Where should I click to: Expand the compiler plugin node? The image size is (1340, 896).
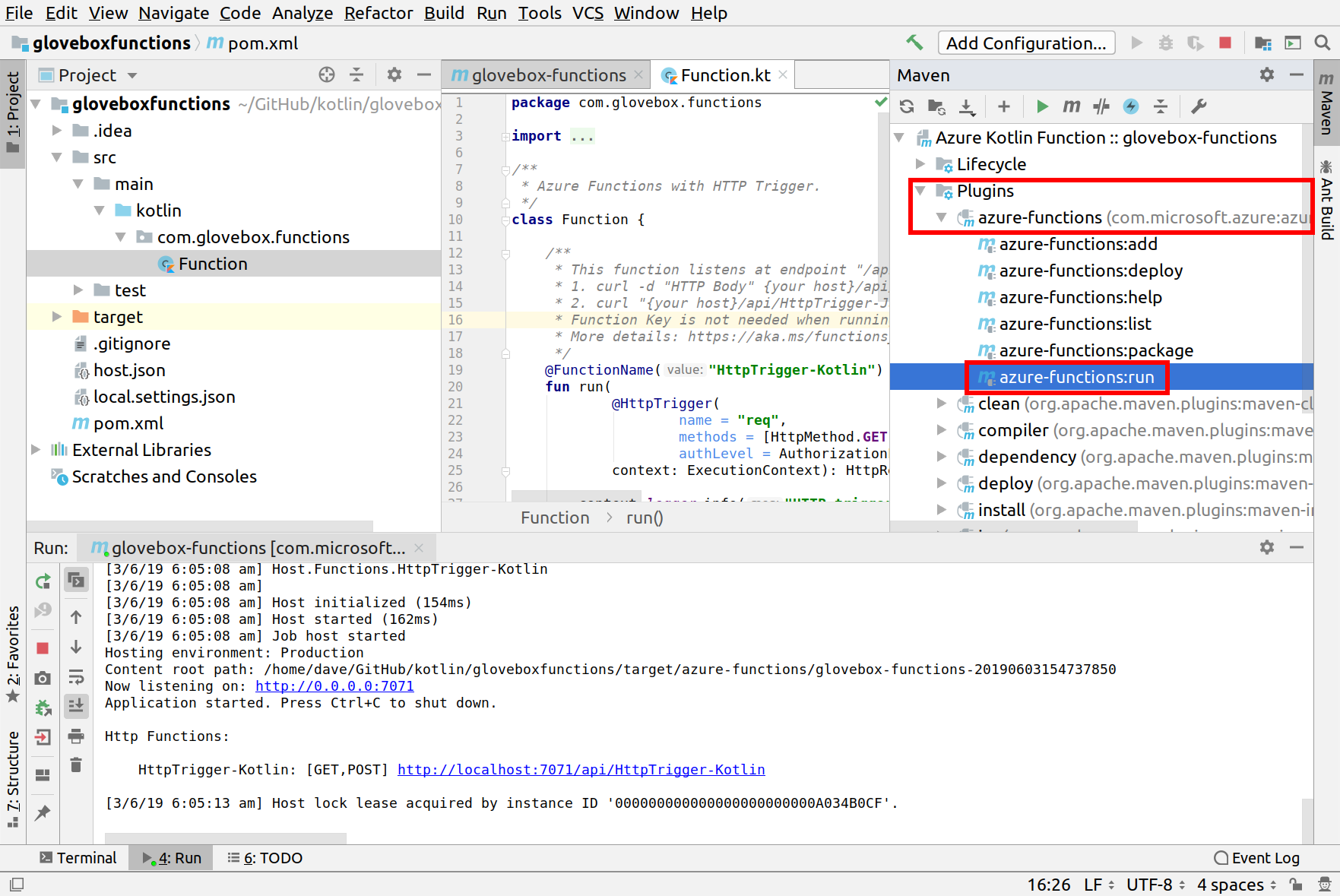(942, 430)
